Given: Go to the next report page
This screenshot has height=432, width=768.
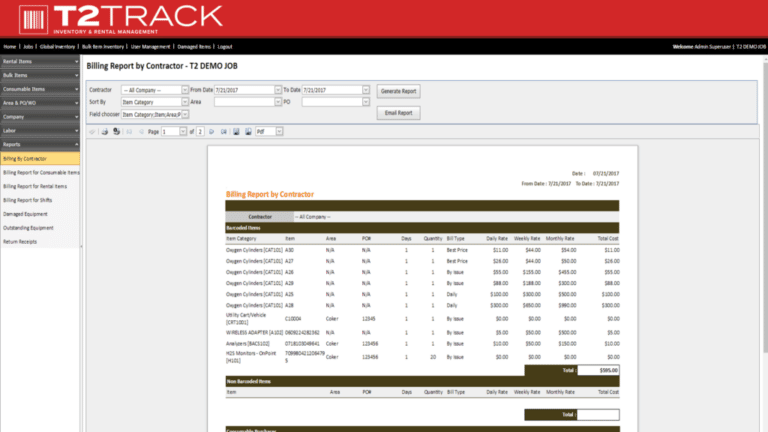Looking at the screenshot, I should coord(211,131).
